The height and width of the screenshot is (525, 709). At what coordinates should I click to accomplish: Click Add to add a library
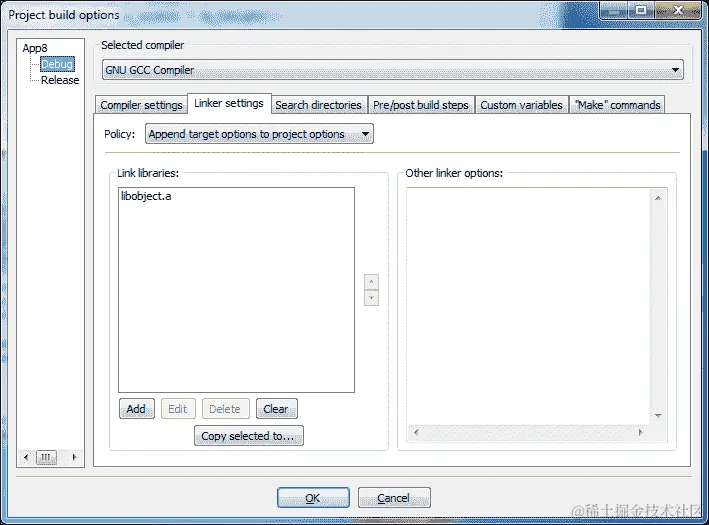click(137, 409)
